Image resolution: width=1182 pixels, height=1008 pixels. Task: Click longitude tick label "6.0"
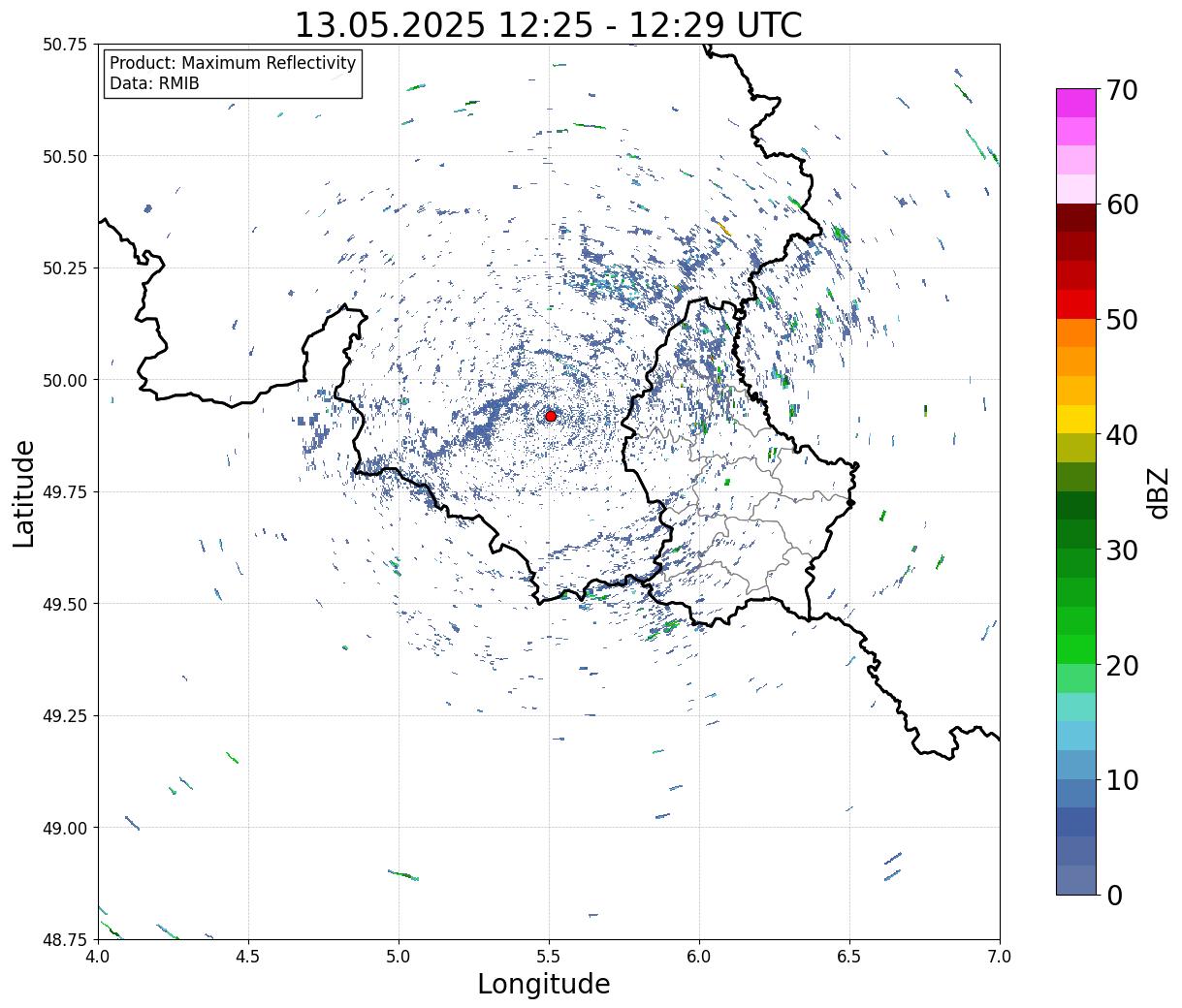(x=699, y=957)
